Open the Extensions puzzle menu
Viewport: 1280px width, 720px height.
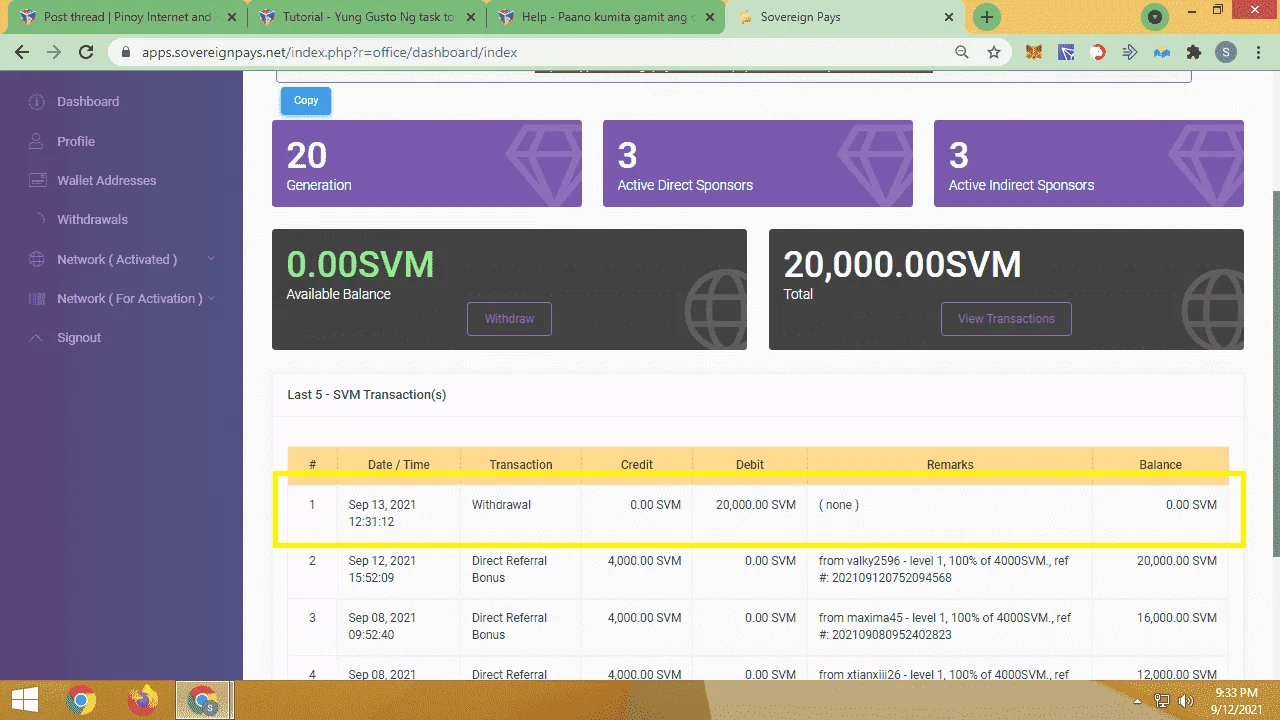tap(1193, 52)
